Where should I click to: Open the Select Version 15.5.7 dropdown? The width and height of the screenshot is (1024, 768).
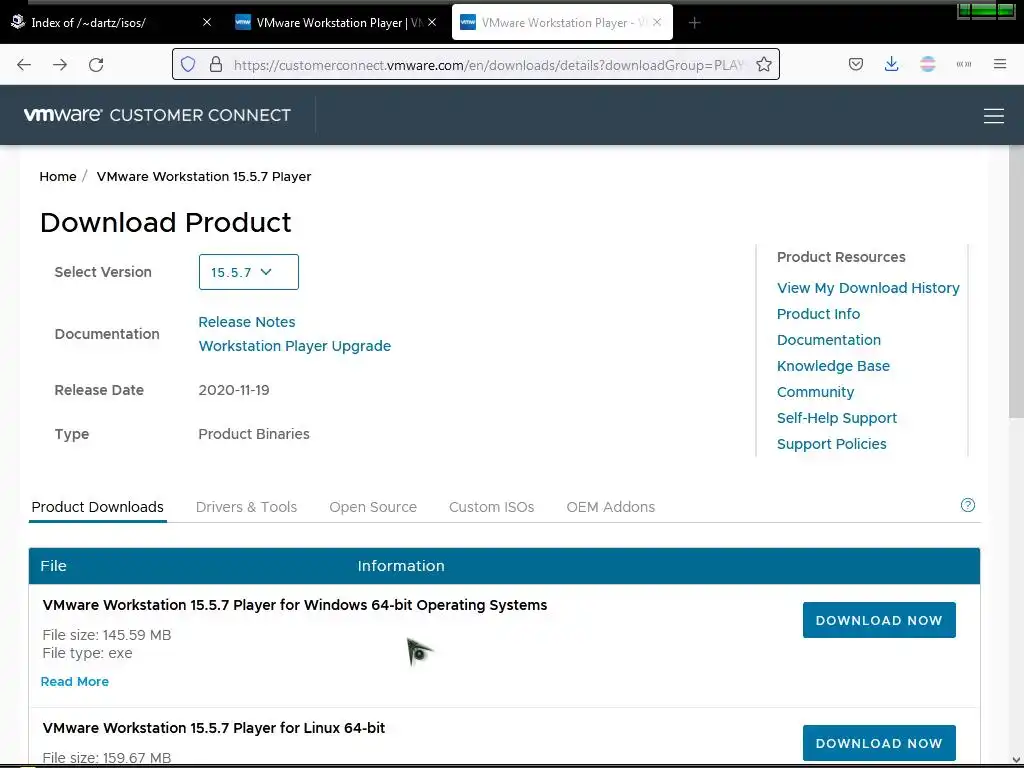(x=248, y=272)
